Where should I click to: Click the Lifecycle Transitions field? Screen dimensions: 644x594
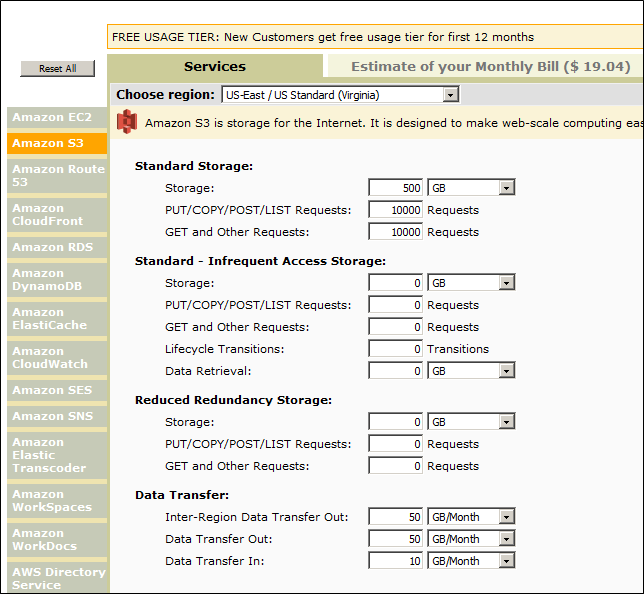coord(396,349)
